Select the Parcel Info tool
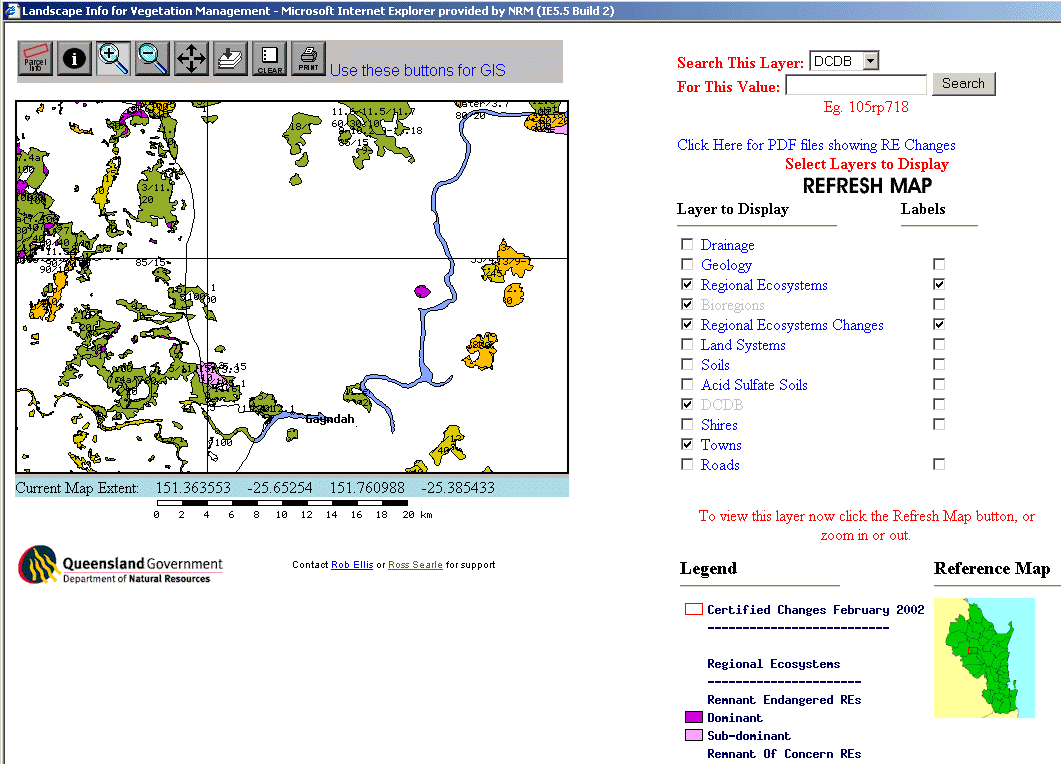This screenshot has height=764, width=1061. [35, 59]
